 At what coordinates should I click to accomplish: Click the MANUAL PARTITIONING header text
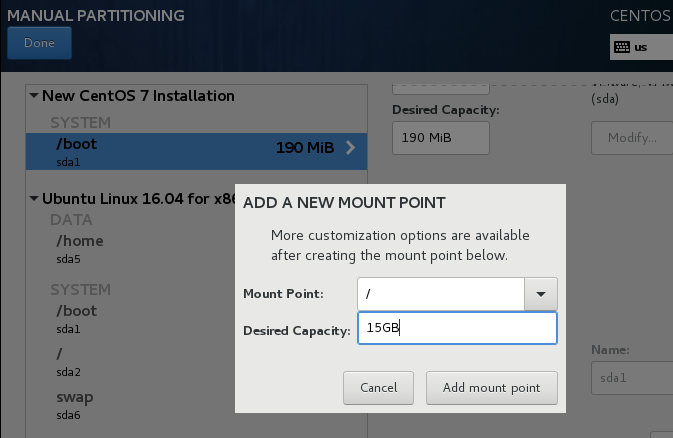(x=96, y=16)
